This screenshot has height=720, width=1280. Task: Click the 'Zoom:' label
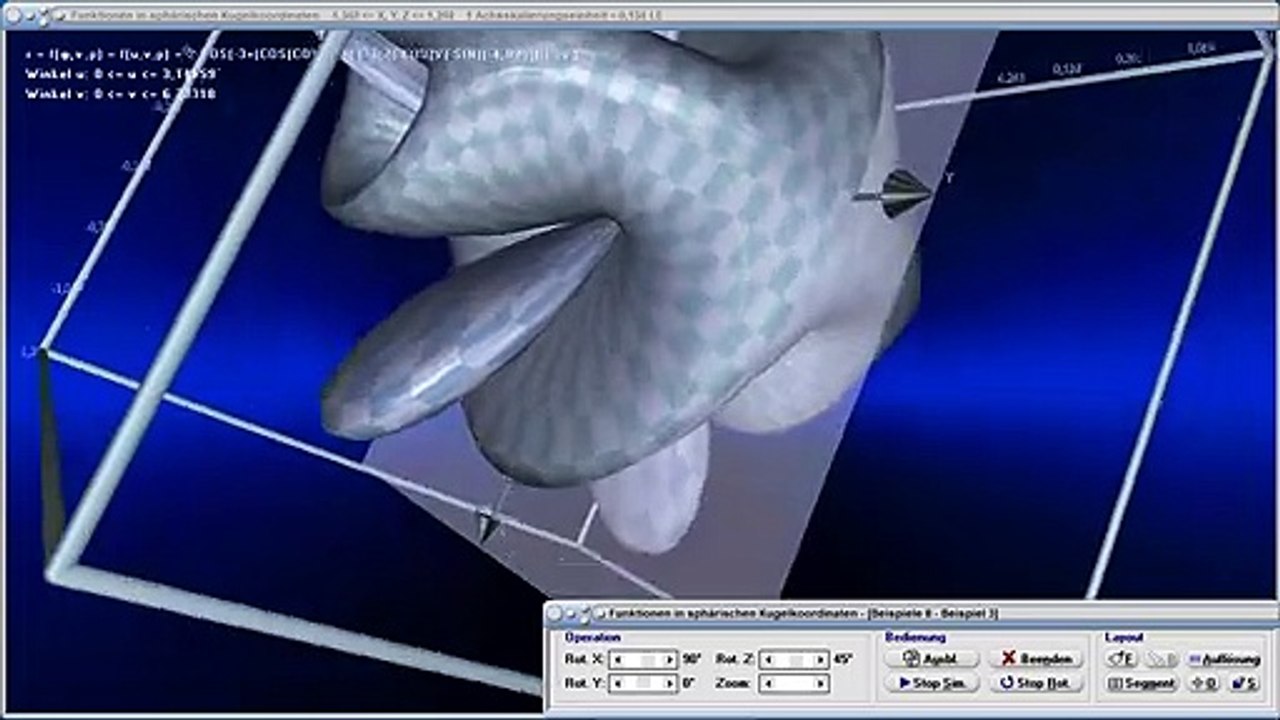pos(733,684)
